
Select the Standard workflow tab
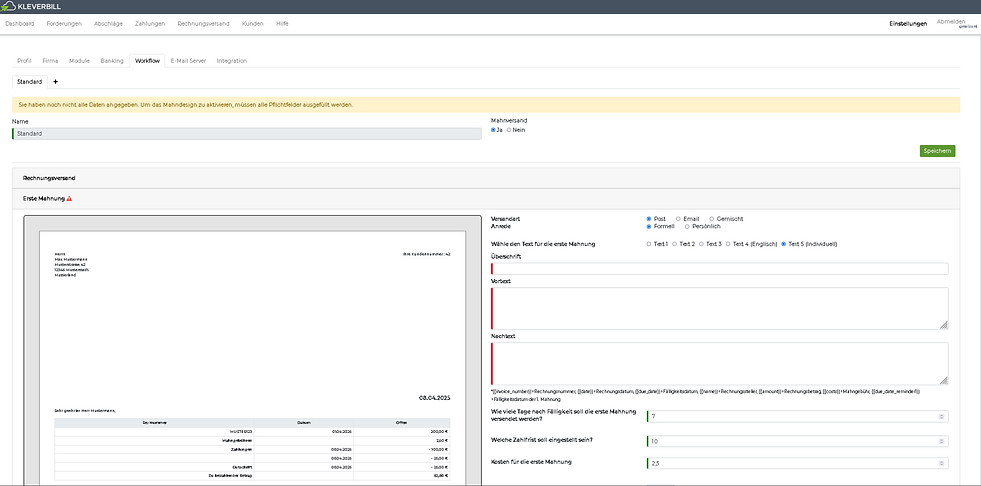coord(30,82)
